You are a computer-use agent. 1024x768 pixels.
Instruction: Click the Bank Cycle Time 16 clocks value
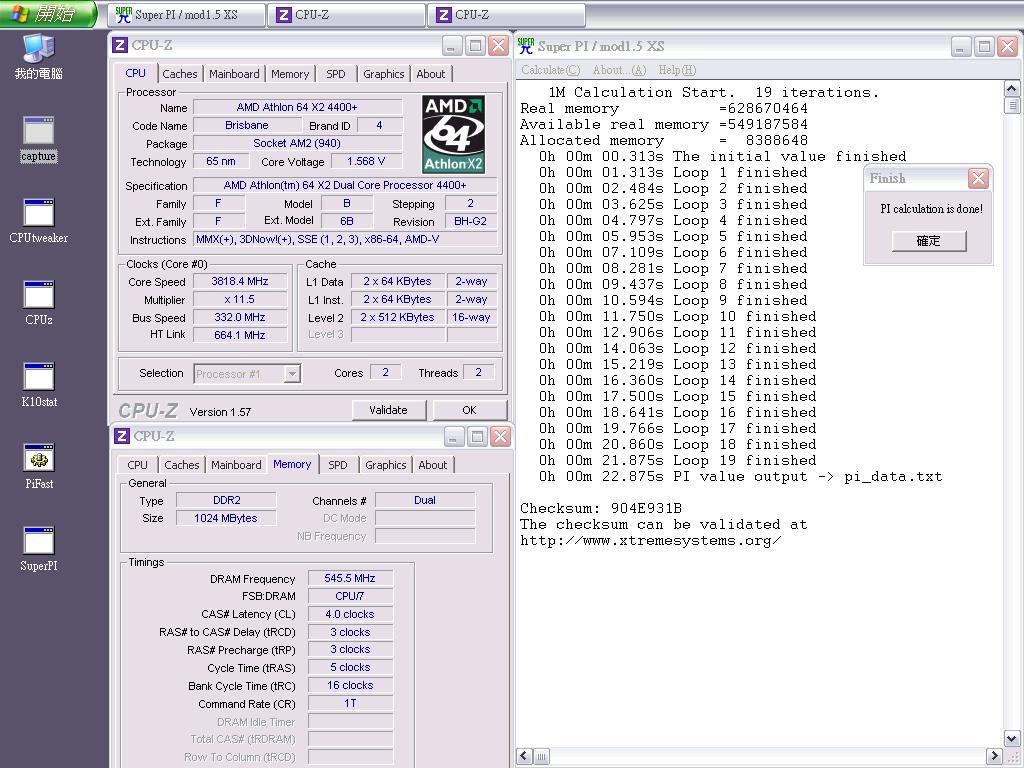click(350, 686)
